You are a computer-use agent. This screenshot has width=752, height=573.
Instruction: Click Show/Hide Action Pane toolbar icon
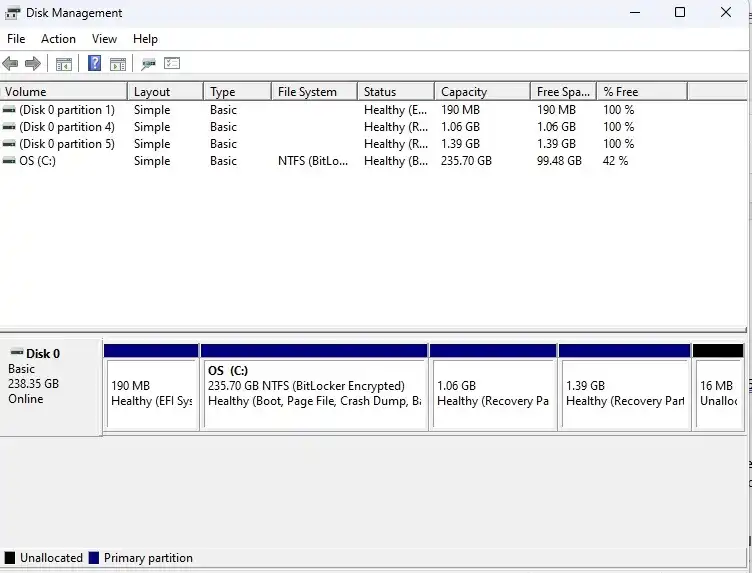[118, 64]
